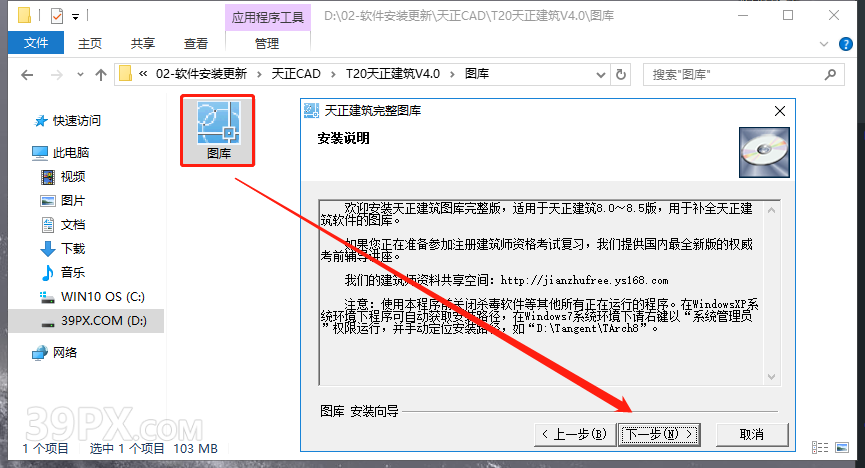Switch to the 主页 ribbon tab

(89, 44)
